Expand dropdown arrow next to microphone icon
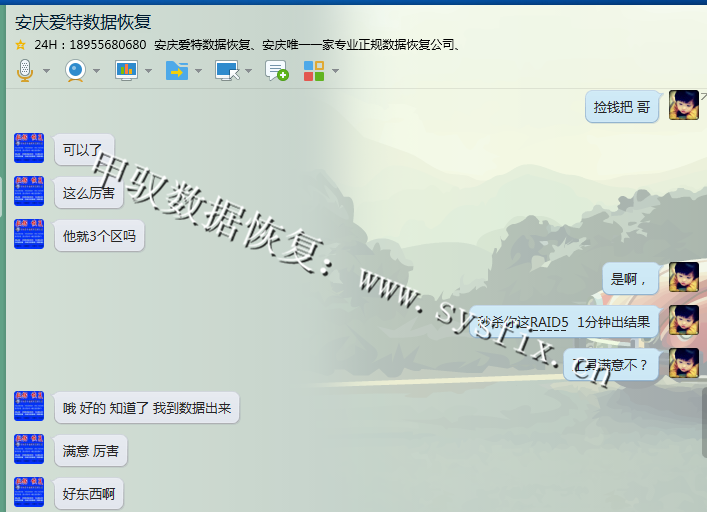This screenshot has width=707, height=512. click(x=46, y=71)
